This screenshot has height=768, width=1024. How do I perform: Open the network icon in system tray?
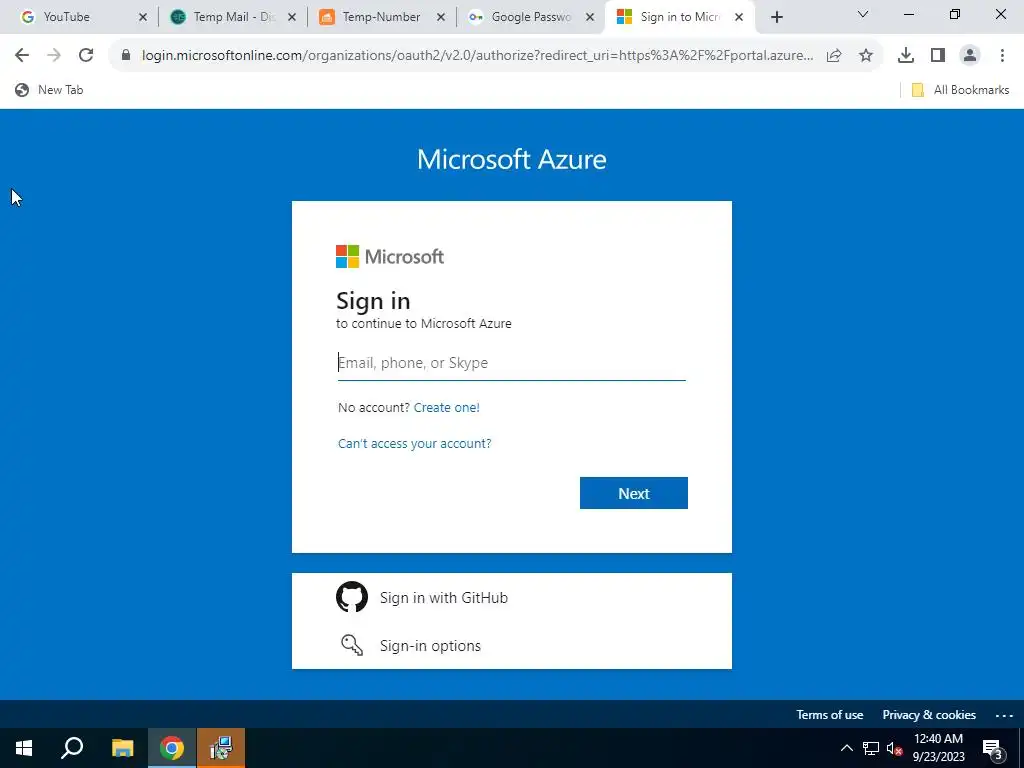[871, 748]
